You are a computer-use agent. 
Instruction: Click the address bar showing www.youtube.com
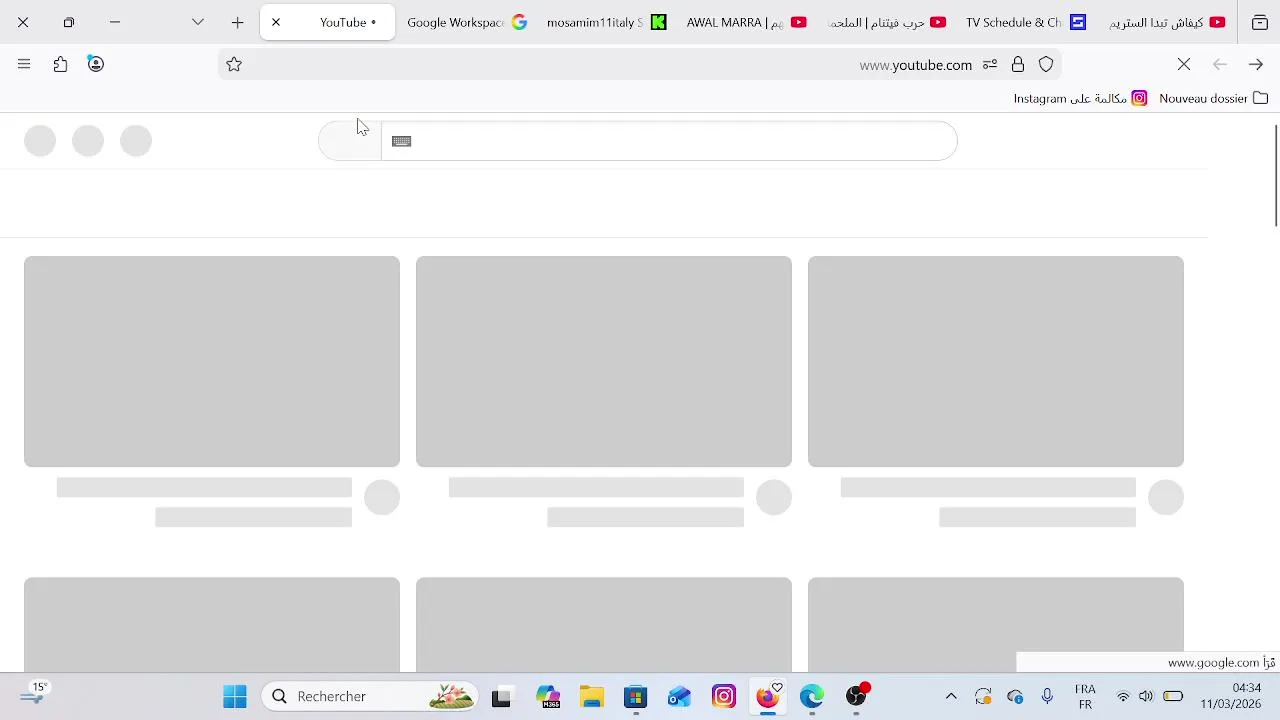point(640,65)
